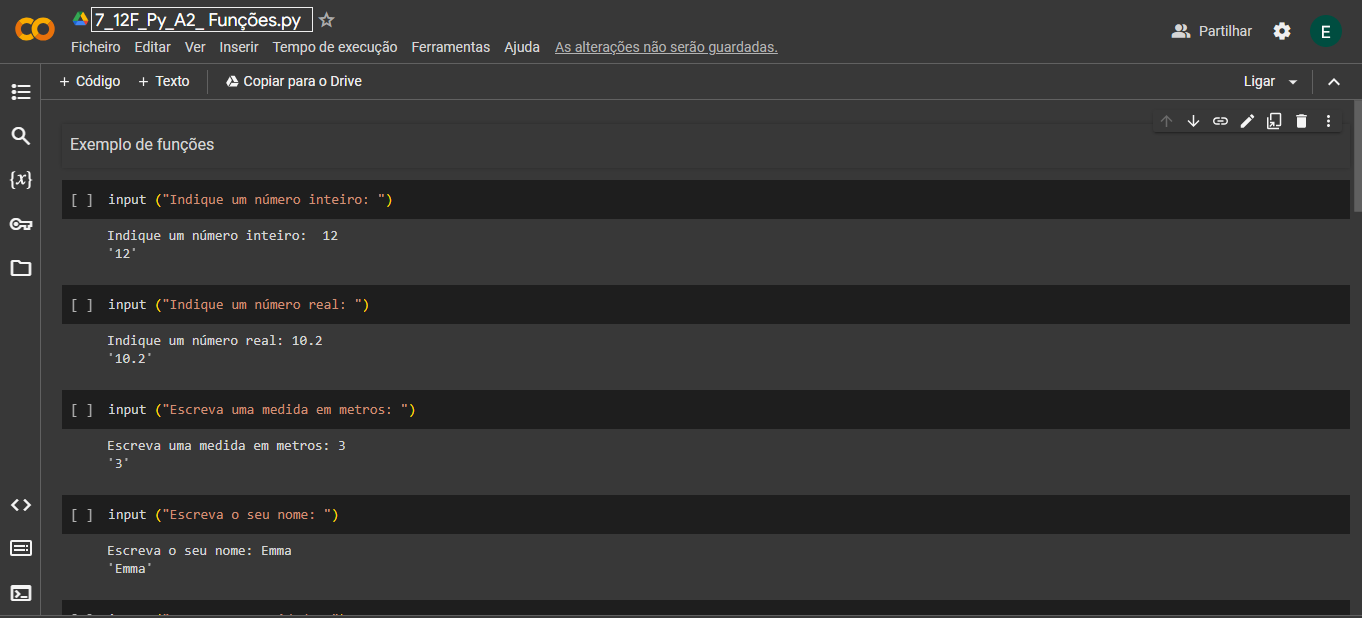Open the files folder panel

click(21, 268)
